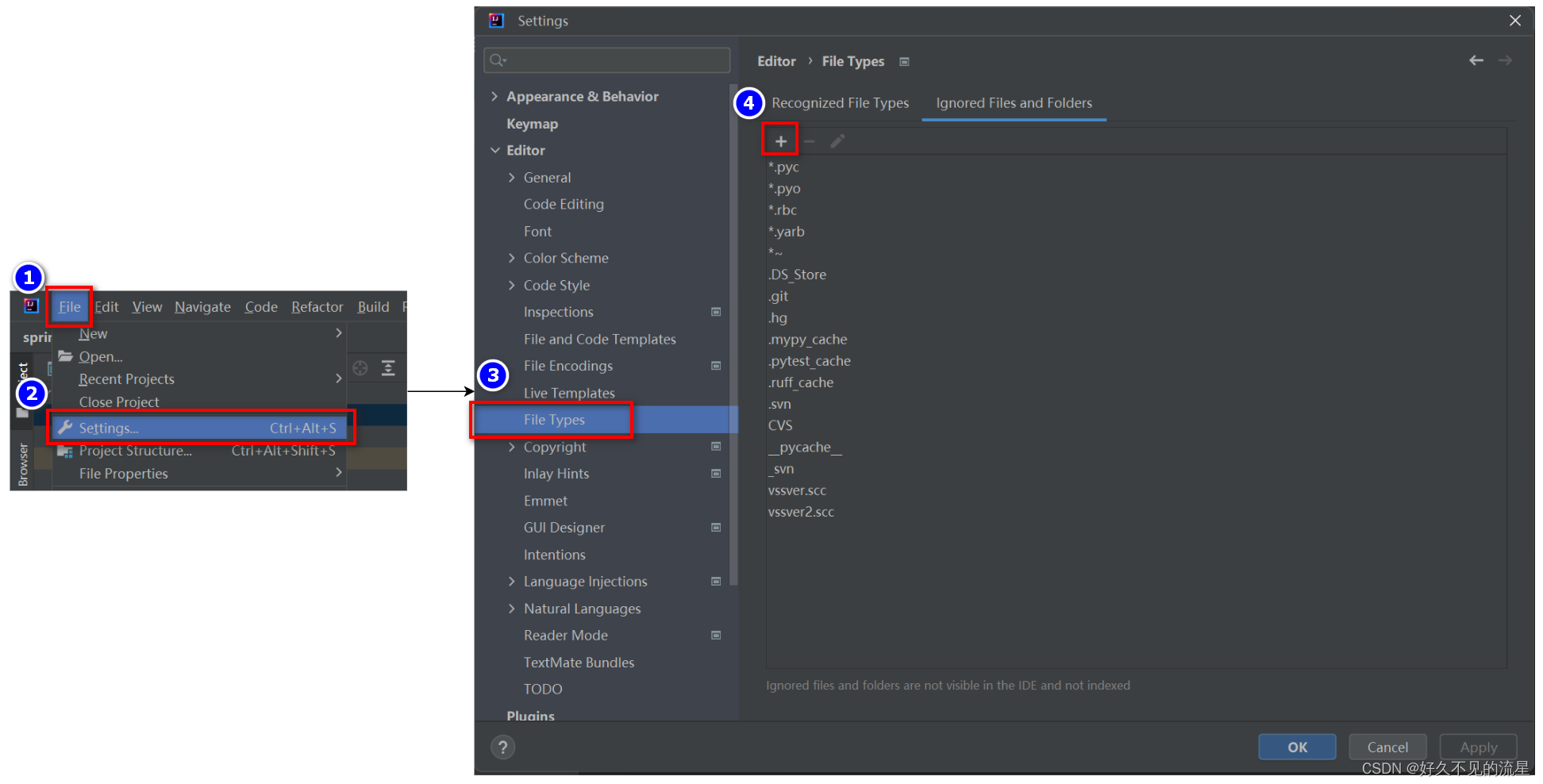Click the Cancel button
This screenshot has width=1543, height=784.
point(1387,747)
